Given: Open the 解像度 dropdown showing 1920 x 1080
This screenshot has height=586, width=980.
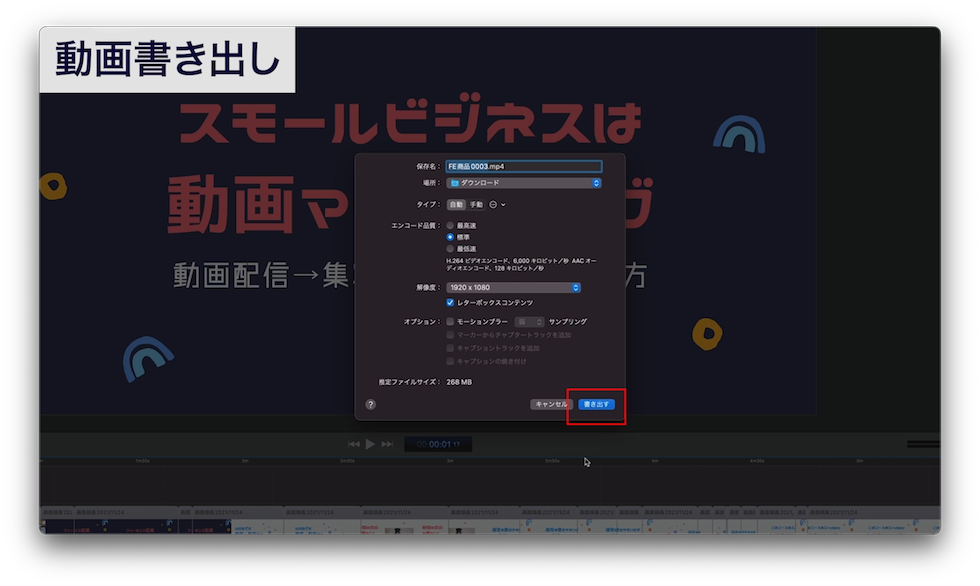Looking at the screenshot, I should (513, 287).
